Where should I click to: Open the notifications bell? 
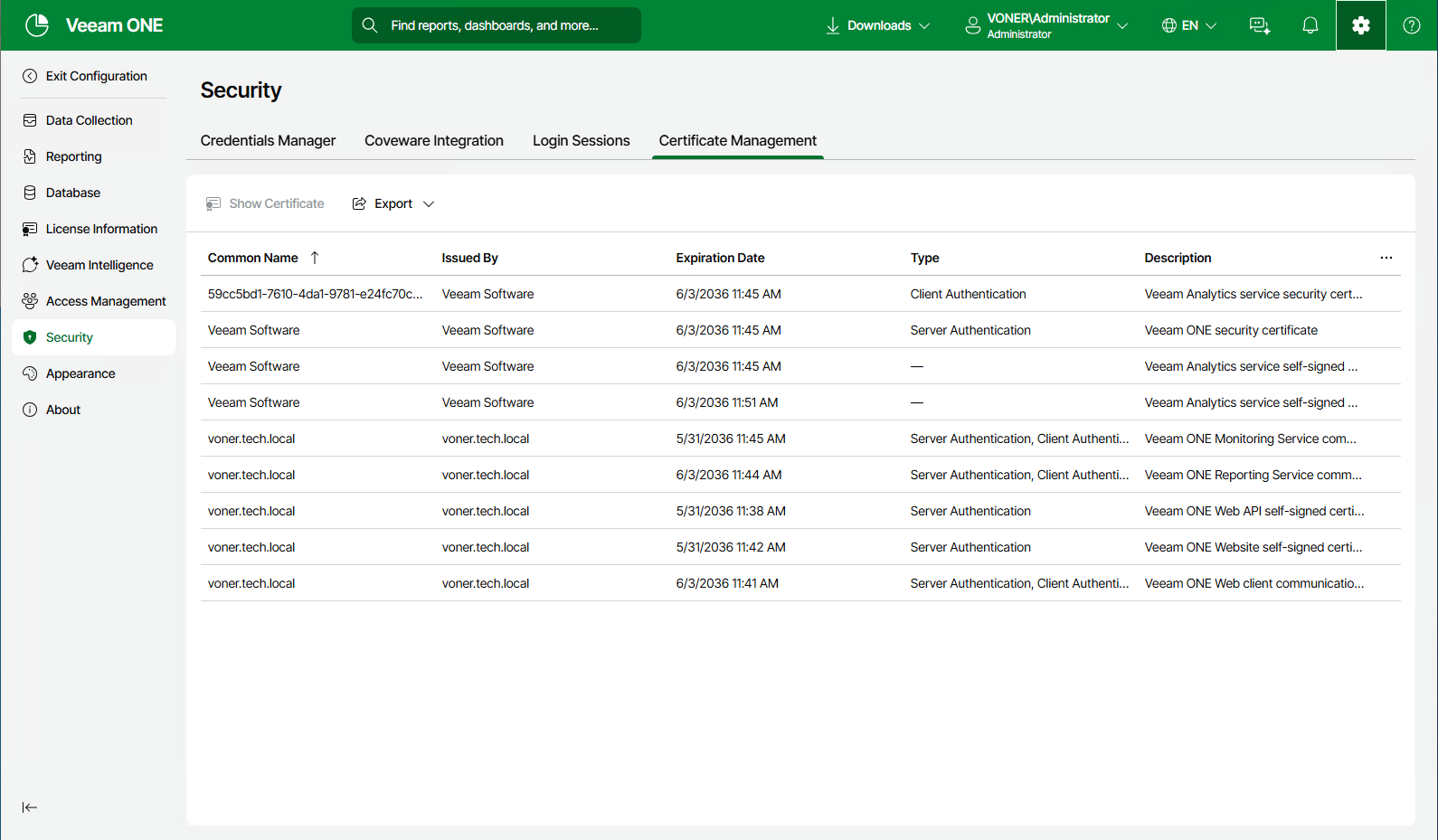[x=1310, y=25]
